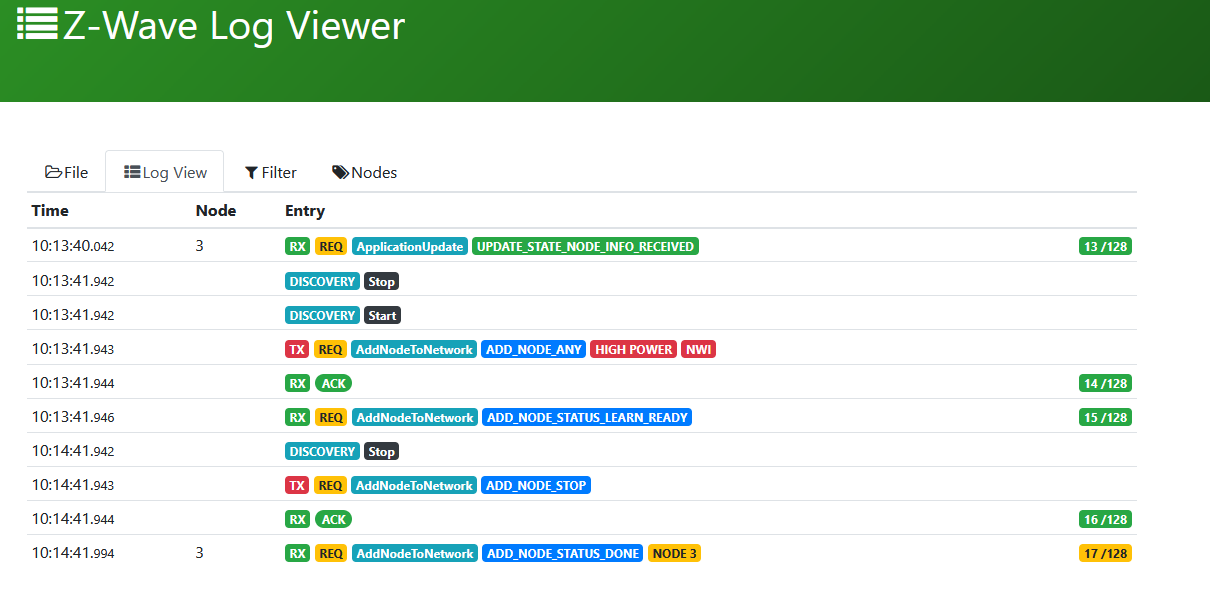Click the 17 /128 counter badge

pyautogui.click(x=1105, y=554)
